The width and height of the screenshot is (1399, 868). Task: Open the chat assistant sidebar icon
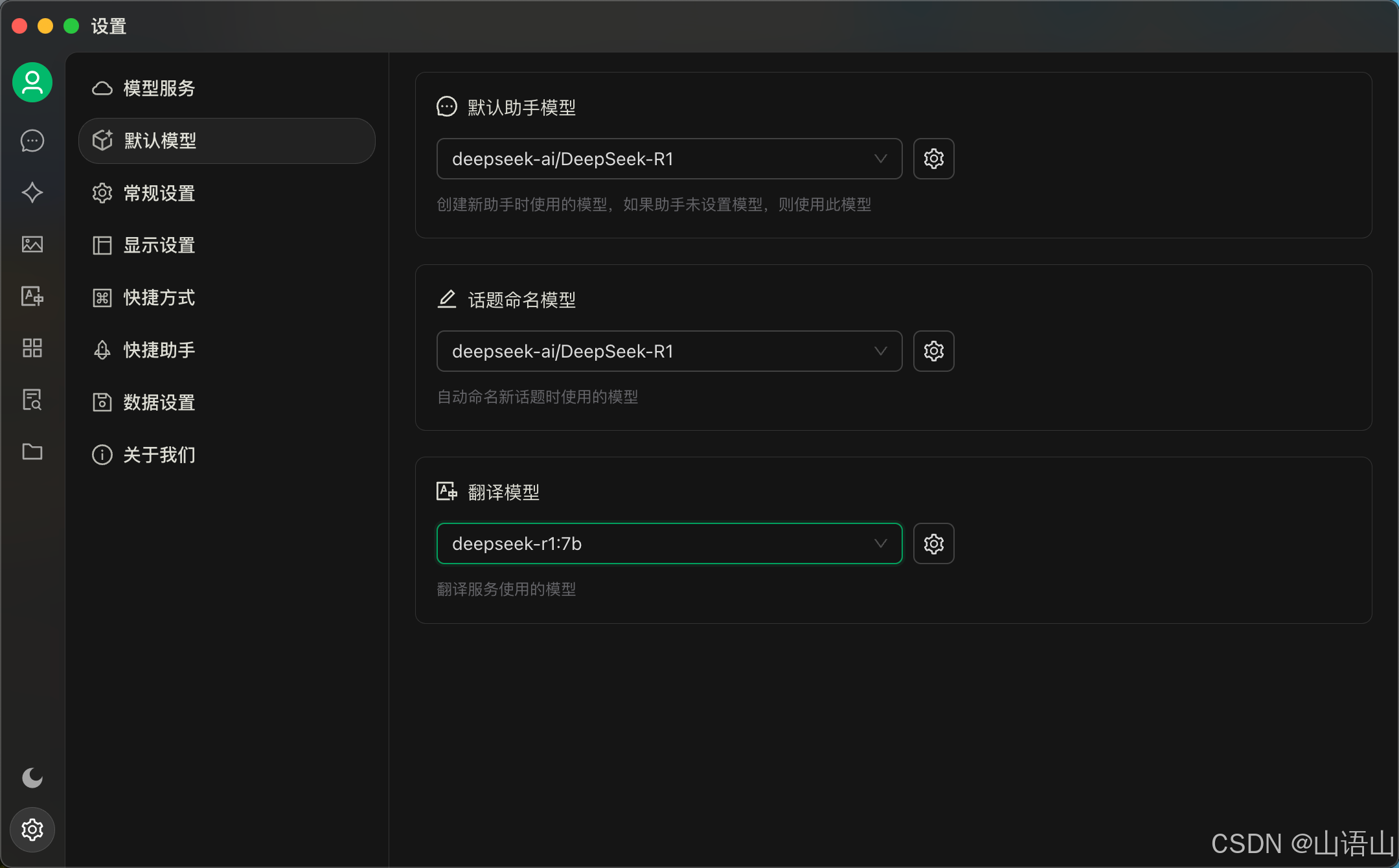pos(32,141)
